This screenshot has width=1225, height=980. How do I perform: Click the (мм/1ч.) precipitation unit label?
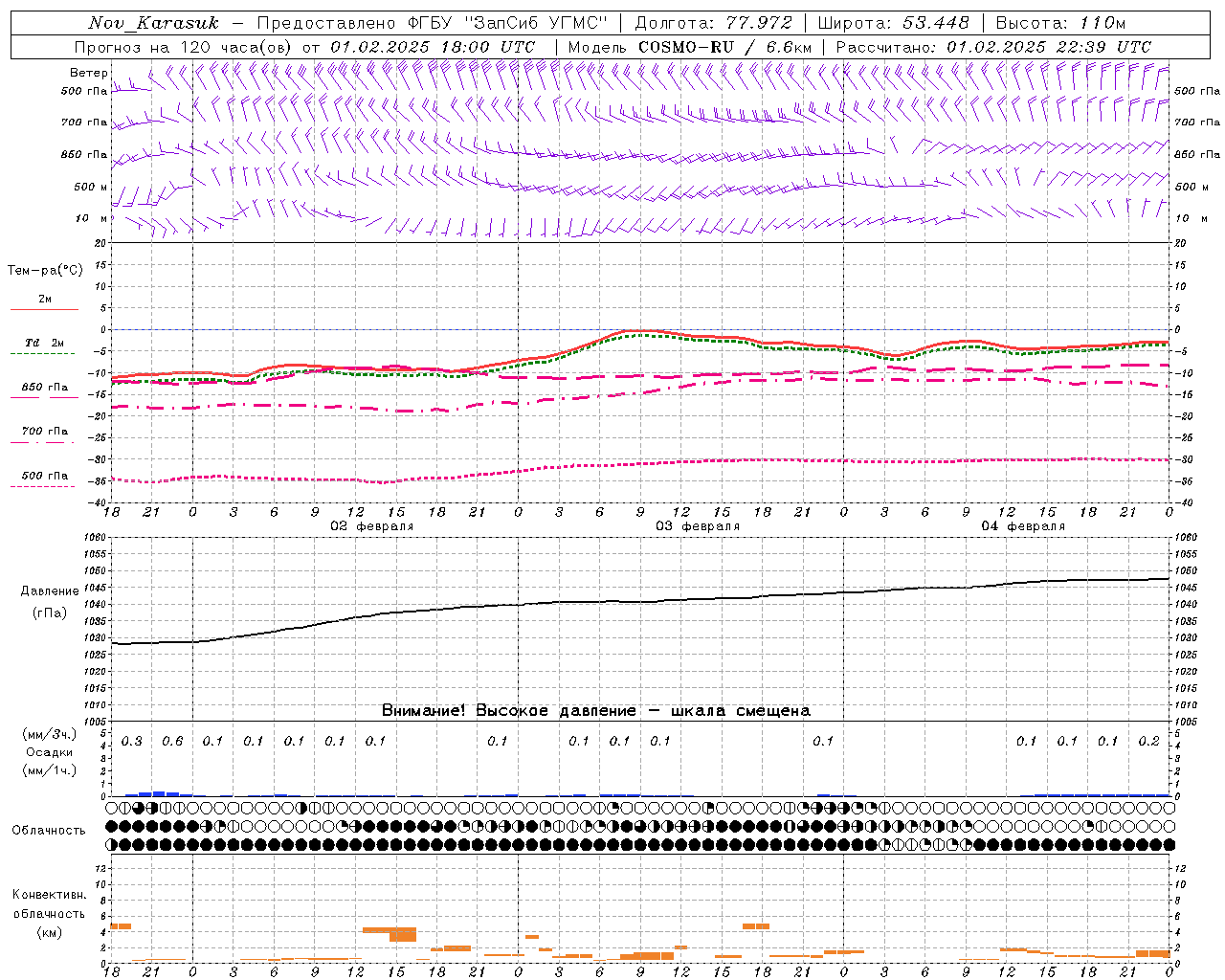coord(50,770)
